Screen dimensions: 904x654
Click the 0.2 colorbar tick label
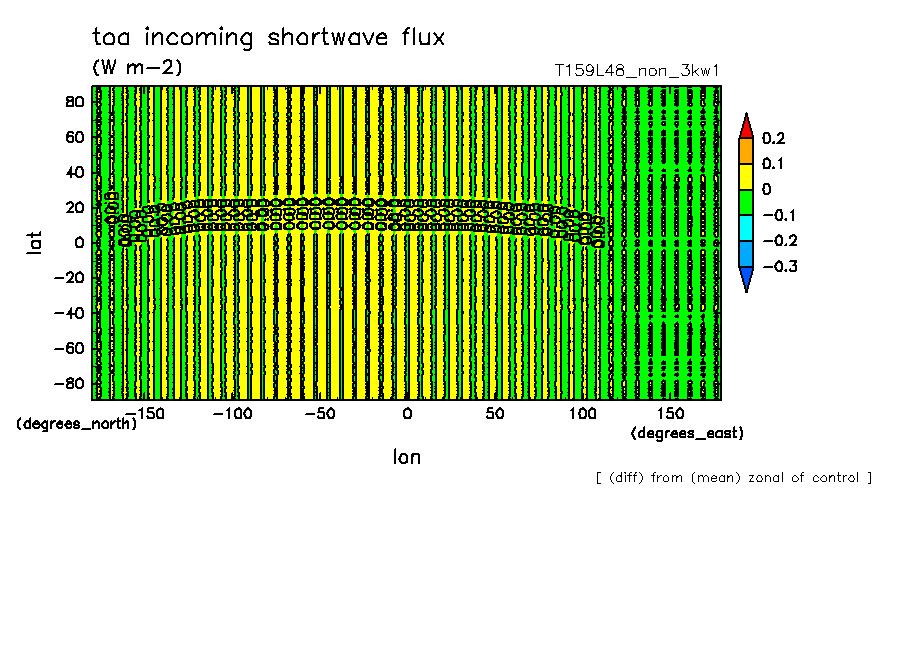pos(774,138)
